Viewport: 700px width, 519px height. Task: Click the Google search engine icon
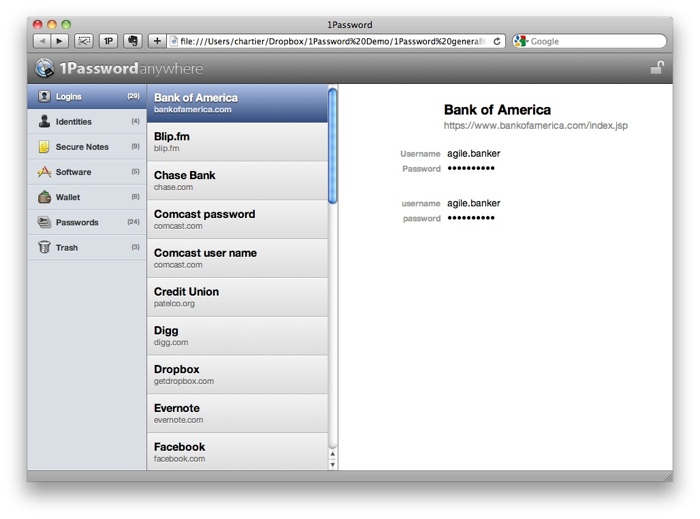tap(521, 41)
